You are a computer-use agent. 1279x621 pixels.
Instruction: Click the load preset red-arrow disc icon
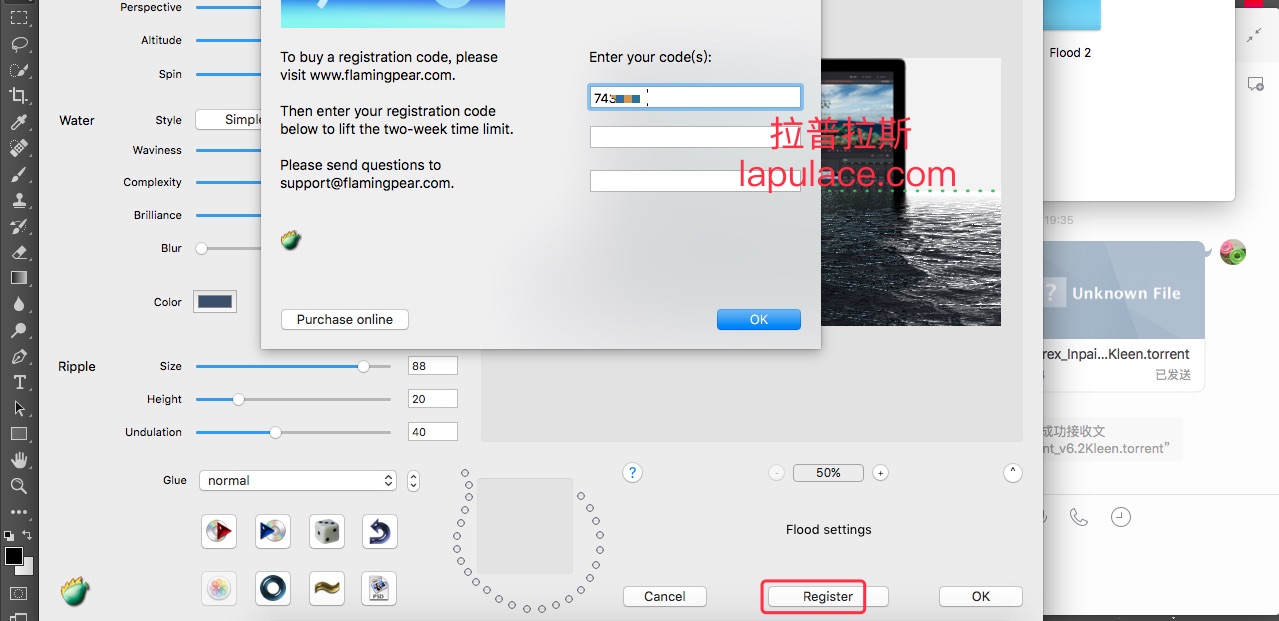[x=219, y=531]
